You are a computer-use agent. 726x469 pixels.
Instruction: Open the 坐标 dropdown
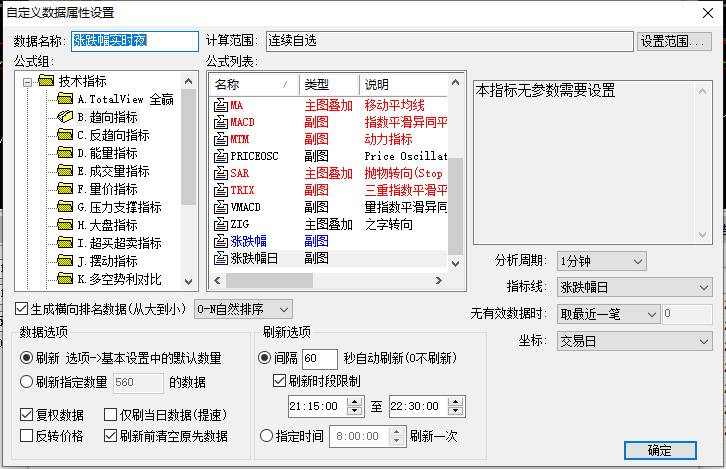pos(634,341)
